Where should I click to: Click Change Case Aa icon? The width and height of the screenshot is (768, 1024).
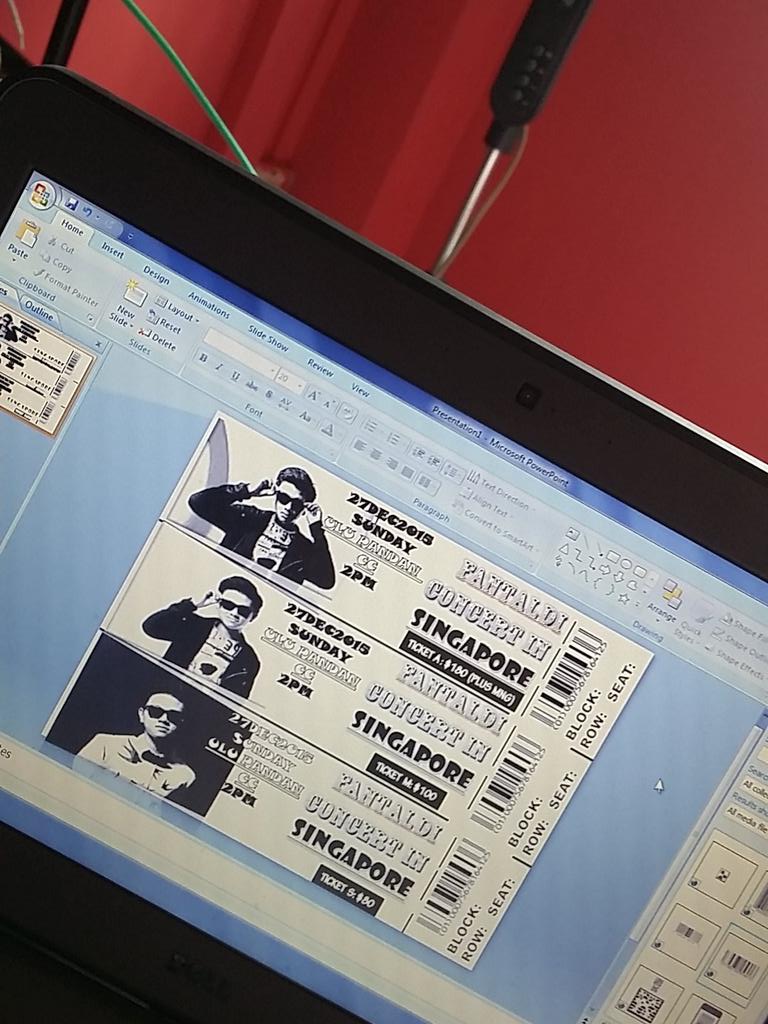click(305, 415)
